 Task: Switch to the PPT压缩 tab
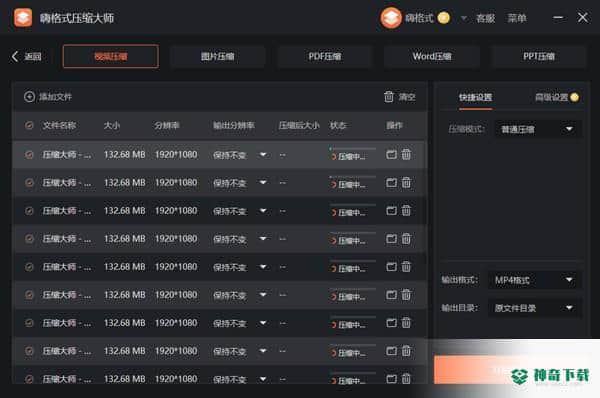[x=539, y=56]
